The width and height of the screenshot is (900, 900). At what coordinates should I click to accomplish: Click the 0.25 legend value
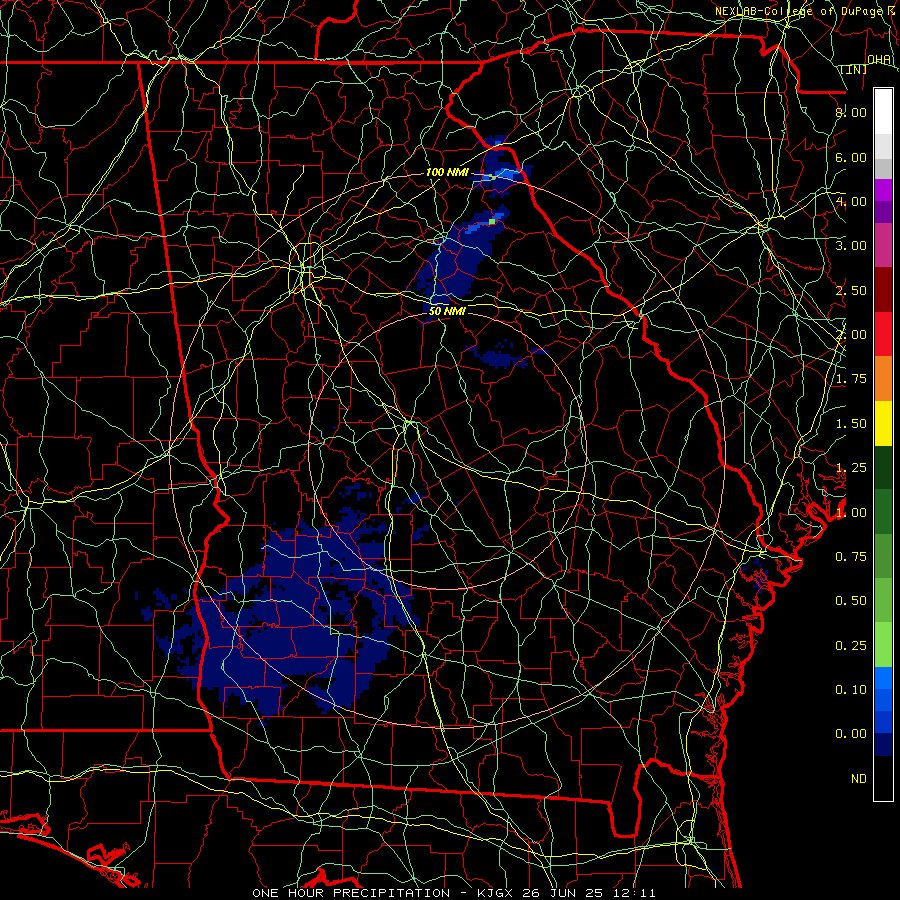tap(851, 646)
